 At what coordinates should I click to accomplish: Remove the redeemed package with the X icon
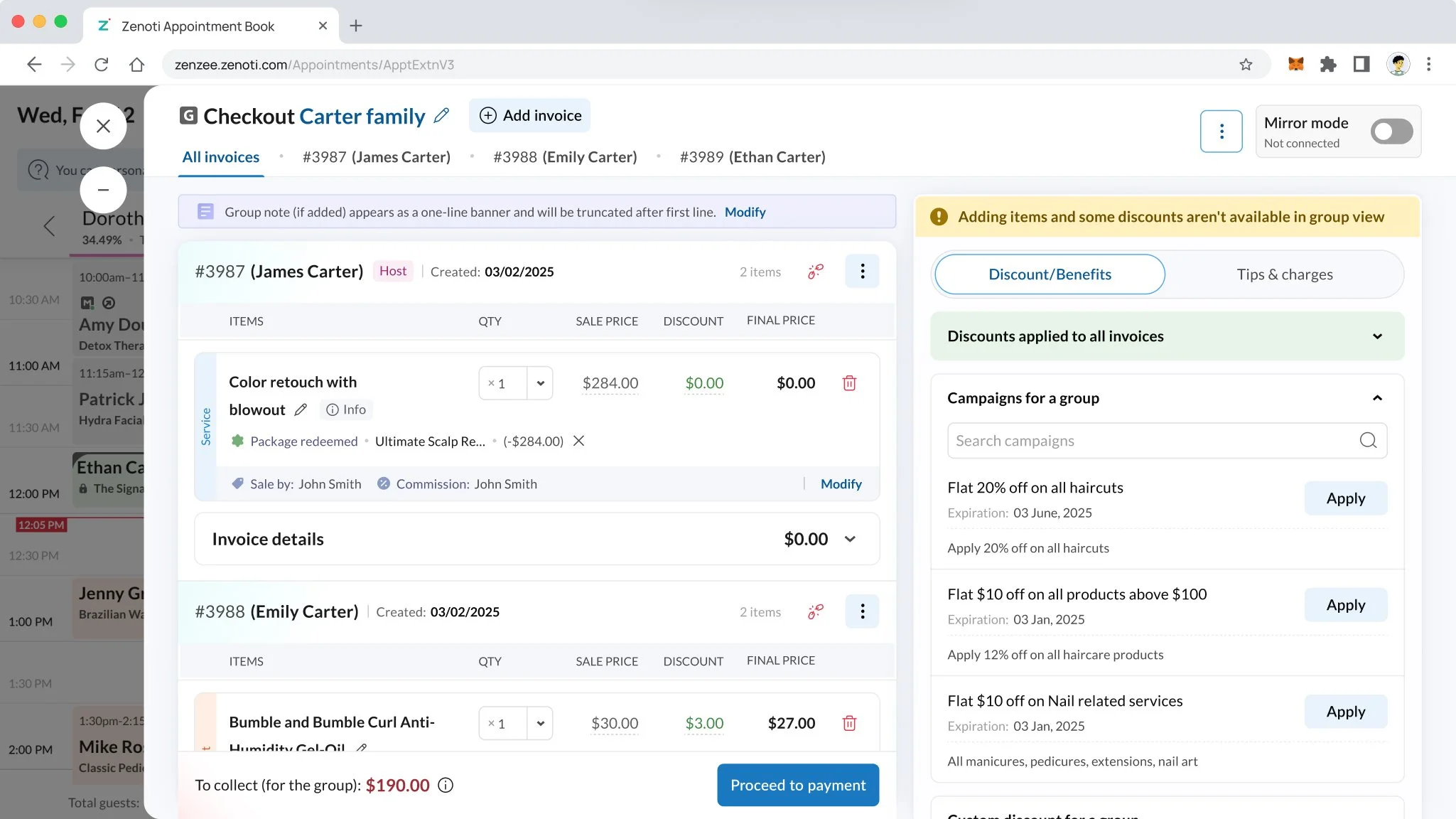click(x=579, y=441)
